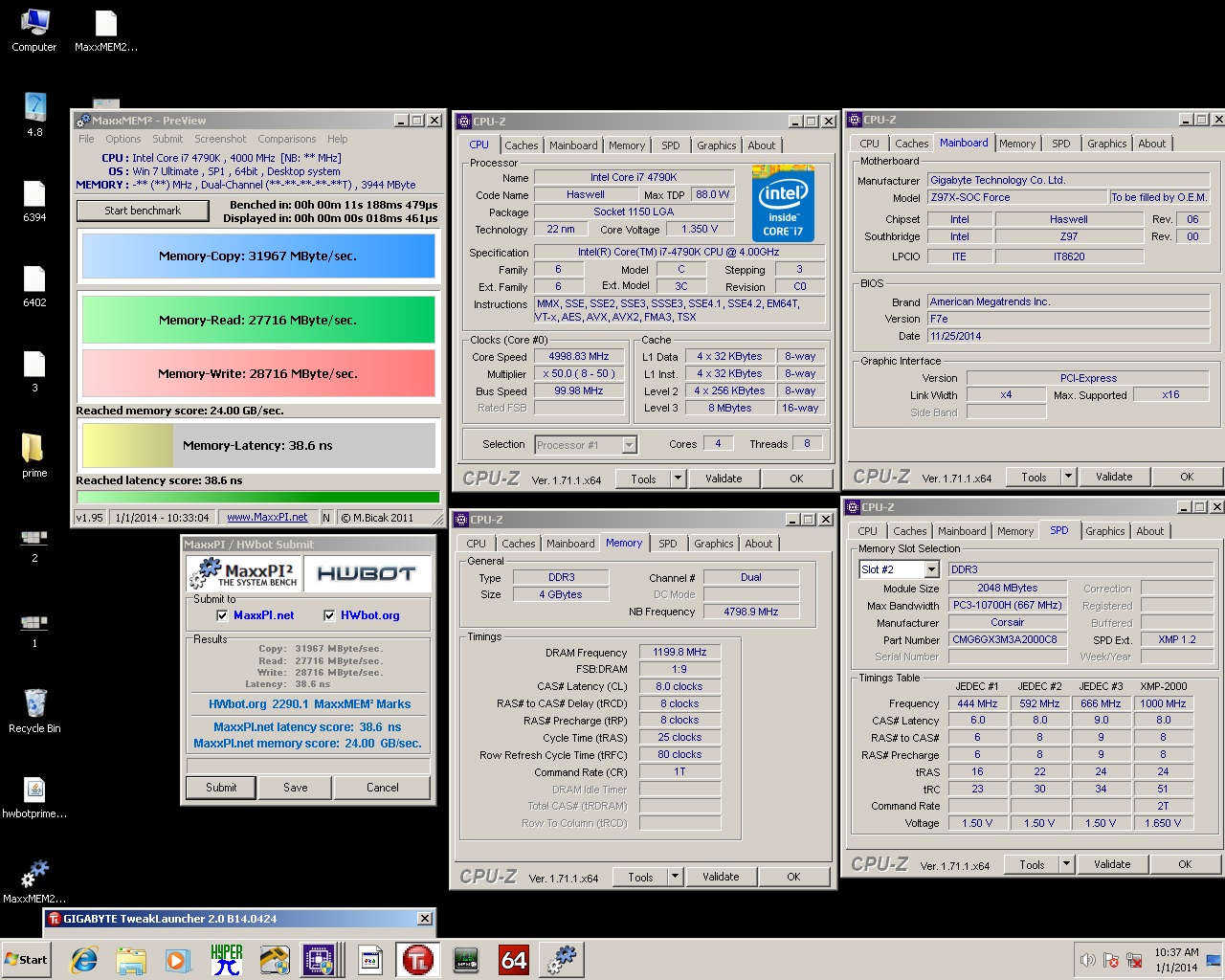Switch to HyperPI in the taskbar
The image size is (1225, 980).
coord(227,960)
